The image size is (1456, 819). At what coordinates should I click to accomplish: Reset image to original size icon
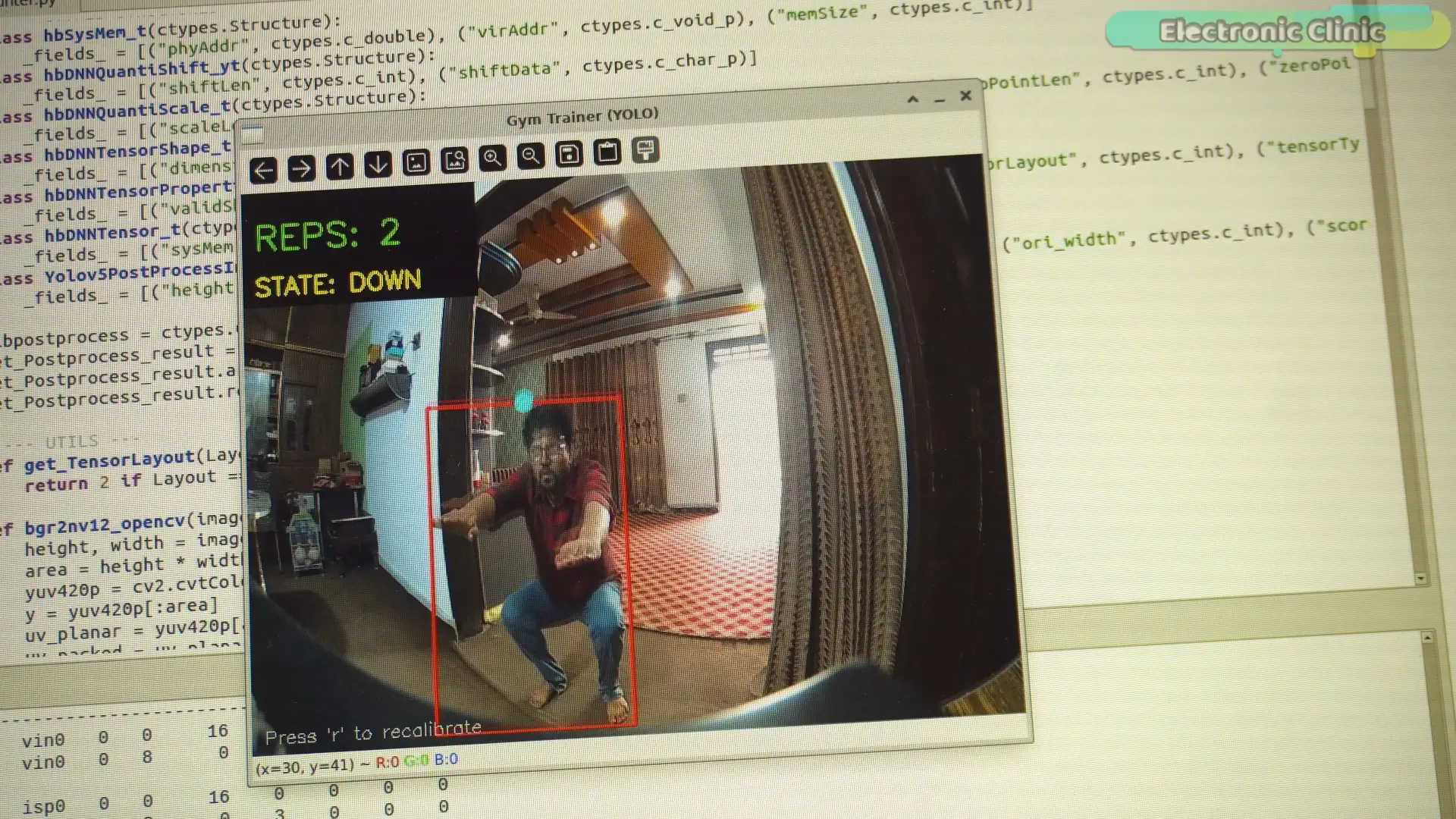pyautogui.click(x=416, y=162)
